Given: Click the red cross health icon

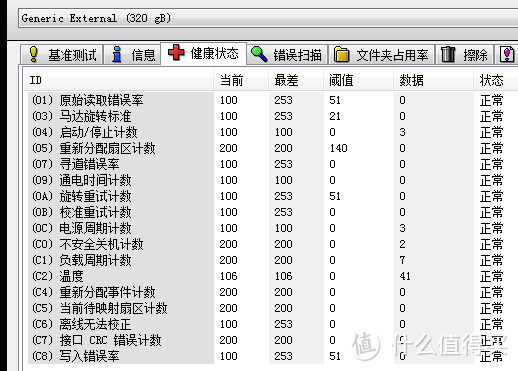Looking at the screenshot, I should pyautogui.click(x=176, y=52).
